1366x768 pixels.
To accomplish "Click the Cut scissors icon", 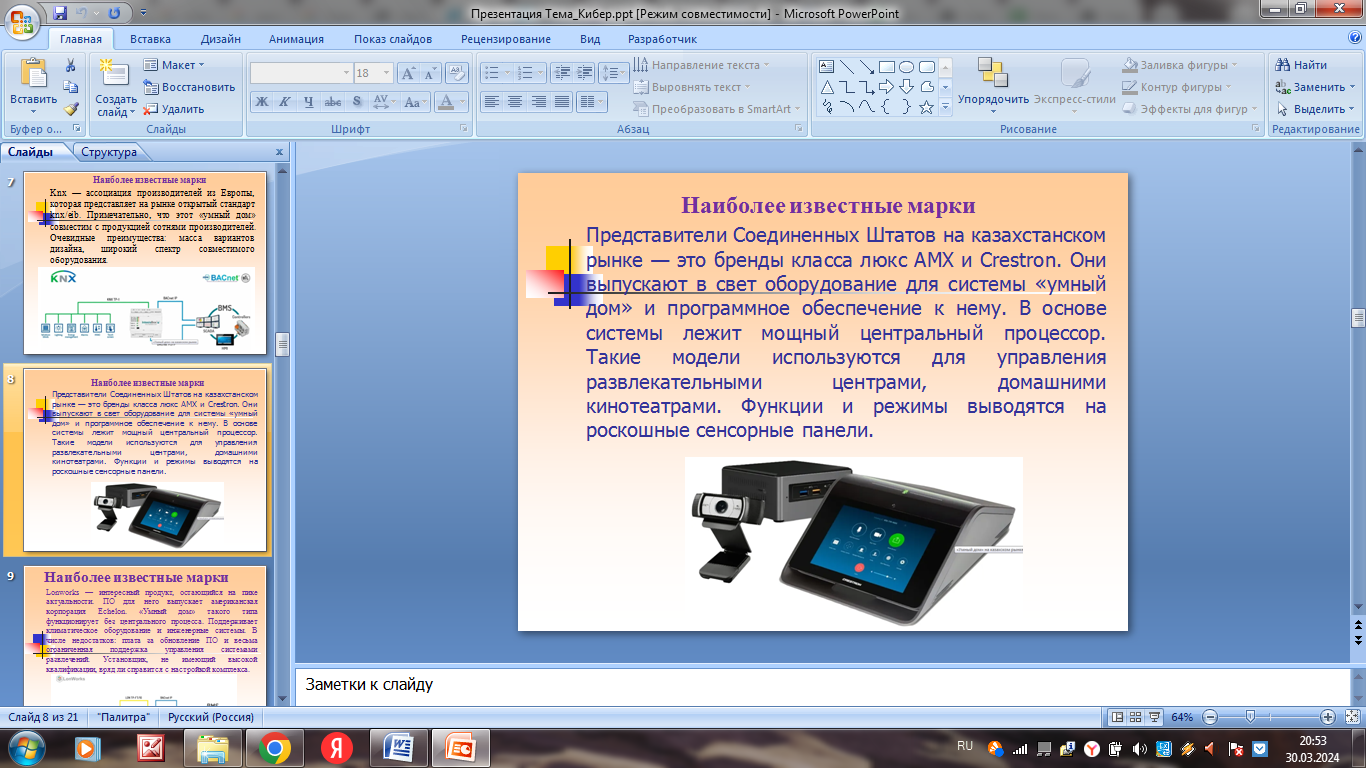I will tap(71, 65).
